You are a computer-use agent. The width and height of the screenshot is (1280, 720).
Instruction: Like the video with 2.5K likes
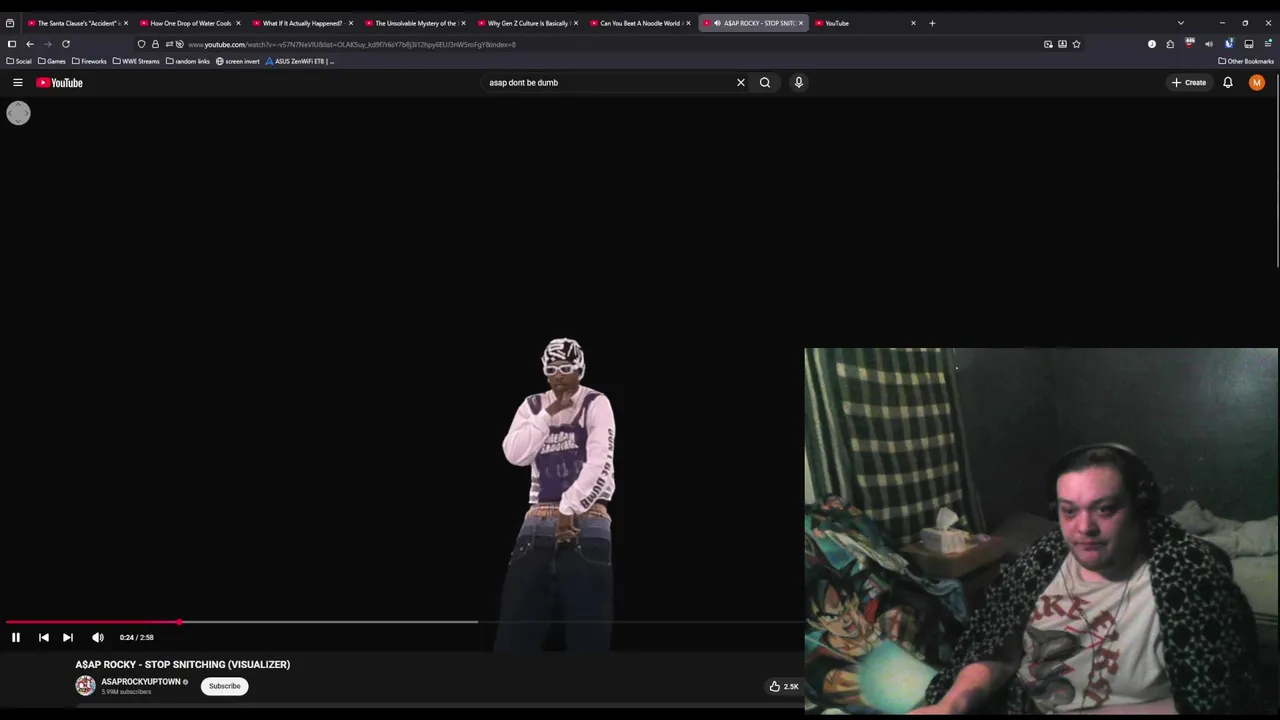(784, 686)
